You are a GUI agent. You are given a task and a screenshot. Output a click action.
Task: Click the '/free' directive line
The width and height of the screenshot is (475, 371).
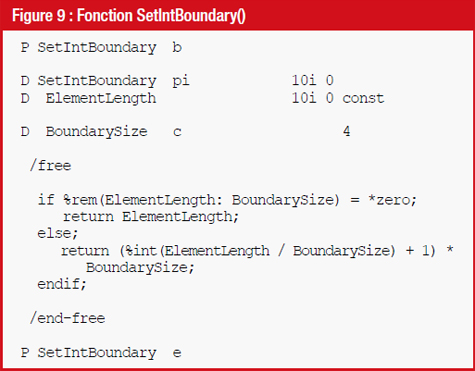point(50,165)
